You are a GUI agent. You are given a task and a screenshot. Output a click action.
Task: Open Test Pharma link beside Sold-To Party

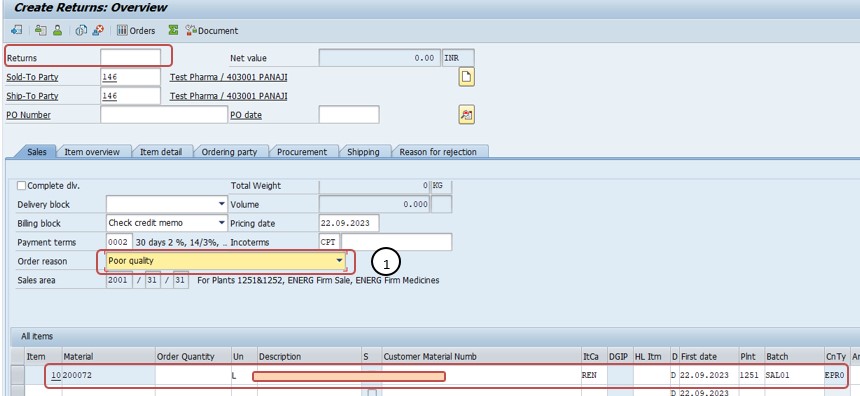coord(229,77)
